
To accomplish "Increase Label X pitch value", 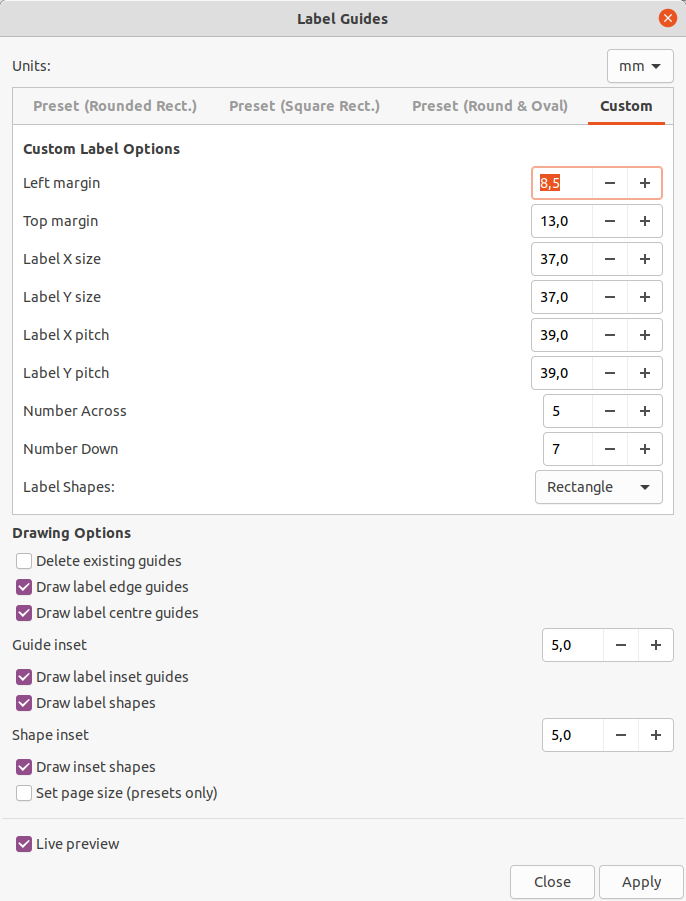I will pos(645,335).
